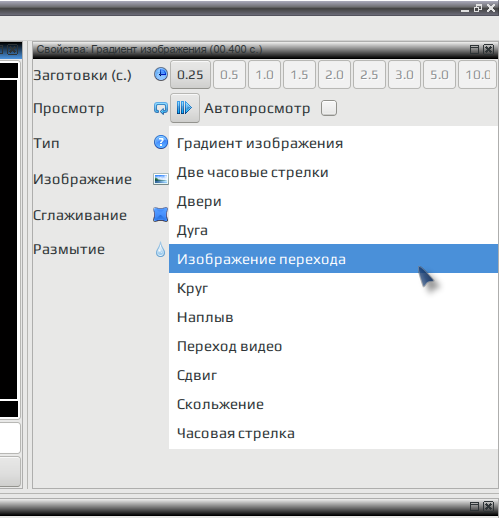The image size is (499, 518).
Task: Close the left preview panel
Action: click(13, 49)
